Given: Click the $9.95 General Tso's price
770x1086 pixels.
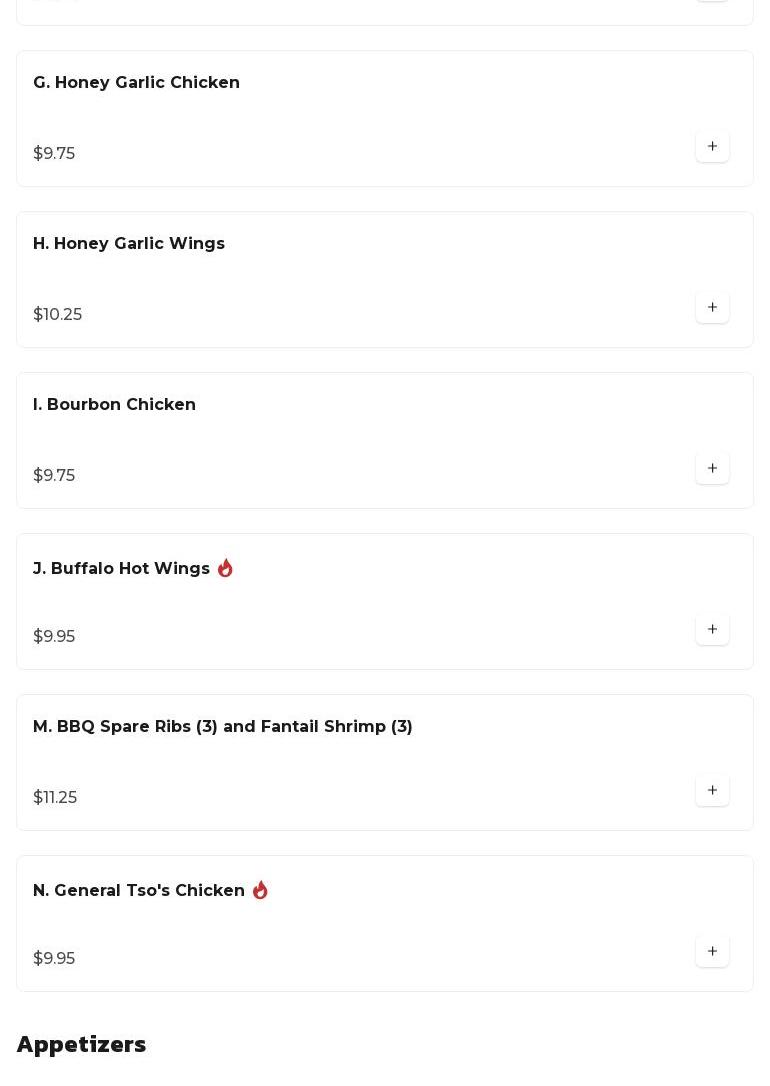Looking at the screenshot, I should point(54,959).
